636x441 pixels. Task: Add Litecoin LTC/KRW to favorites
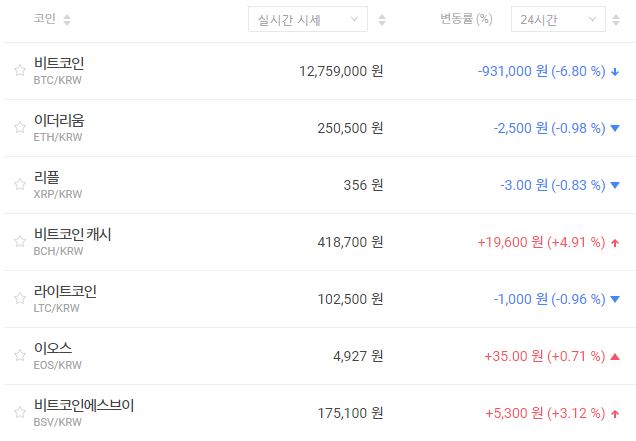(19, 299)
